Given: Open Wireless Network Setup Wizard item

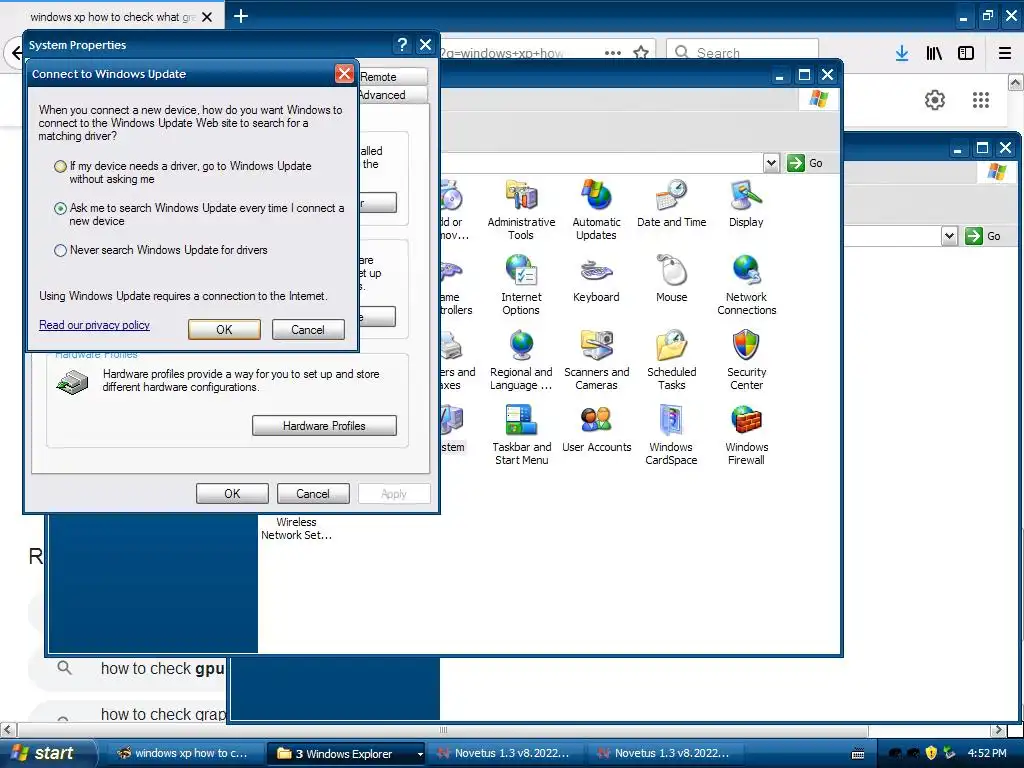Looking at the screenshot, I should [296, 528].
